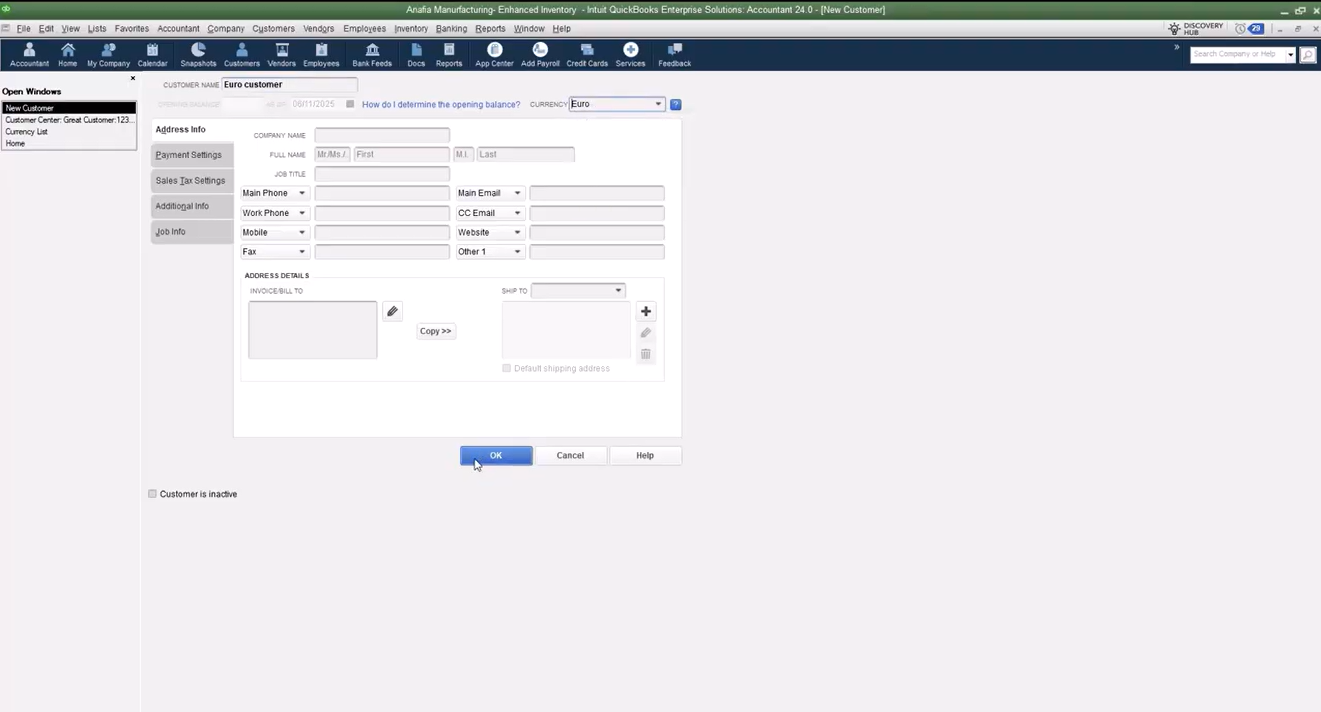Viewport: 1321px width, 712px height.
Task: Click the pencil edit icon for Invoice/Bill To
Action: click(x=392, y=312)
